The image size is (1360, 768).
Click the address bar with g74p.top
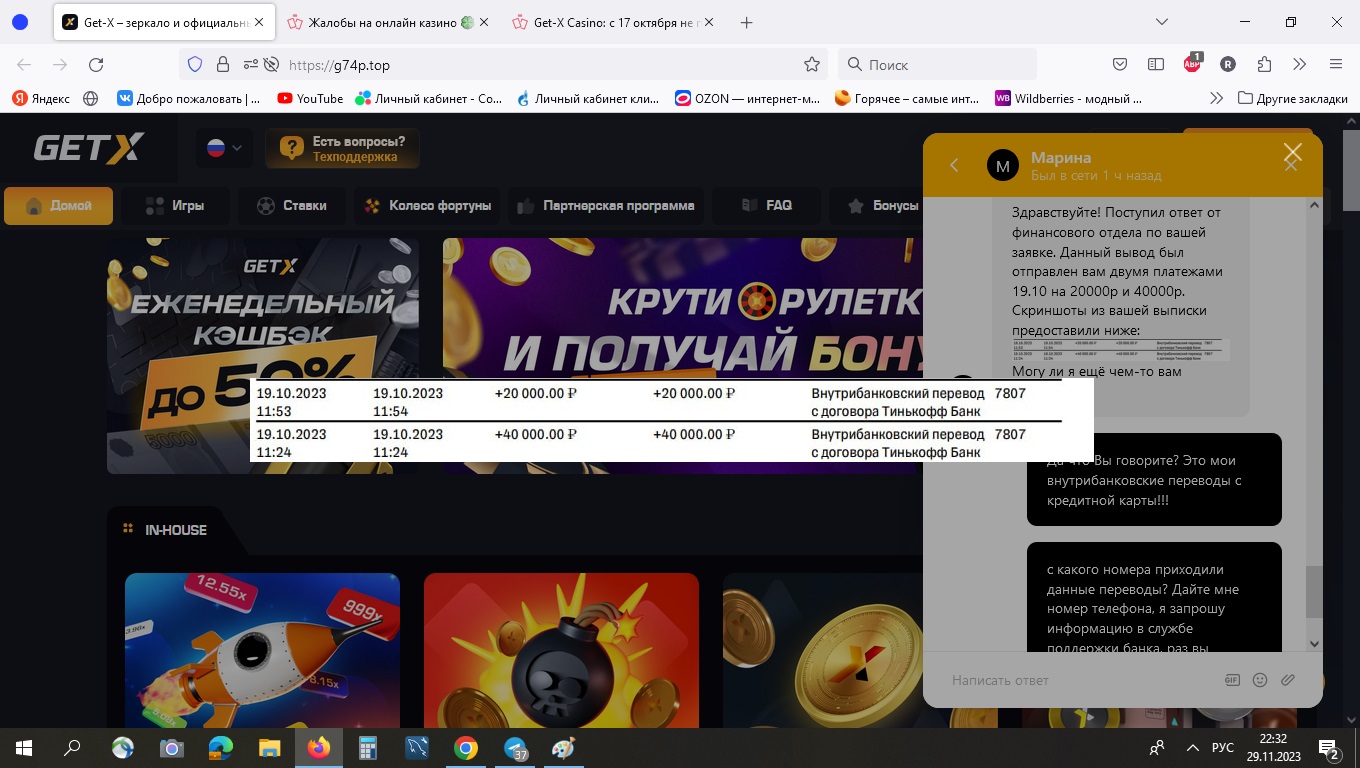[x=505, y=64]
